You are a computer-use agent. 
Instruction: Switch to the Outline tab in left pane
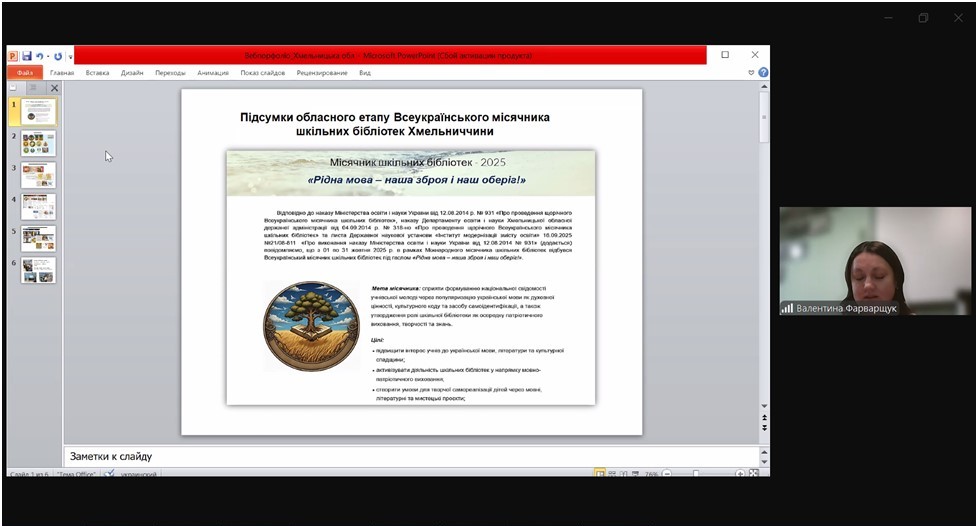[32, 88]
